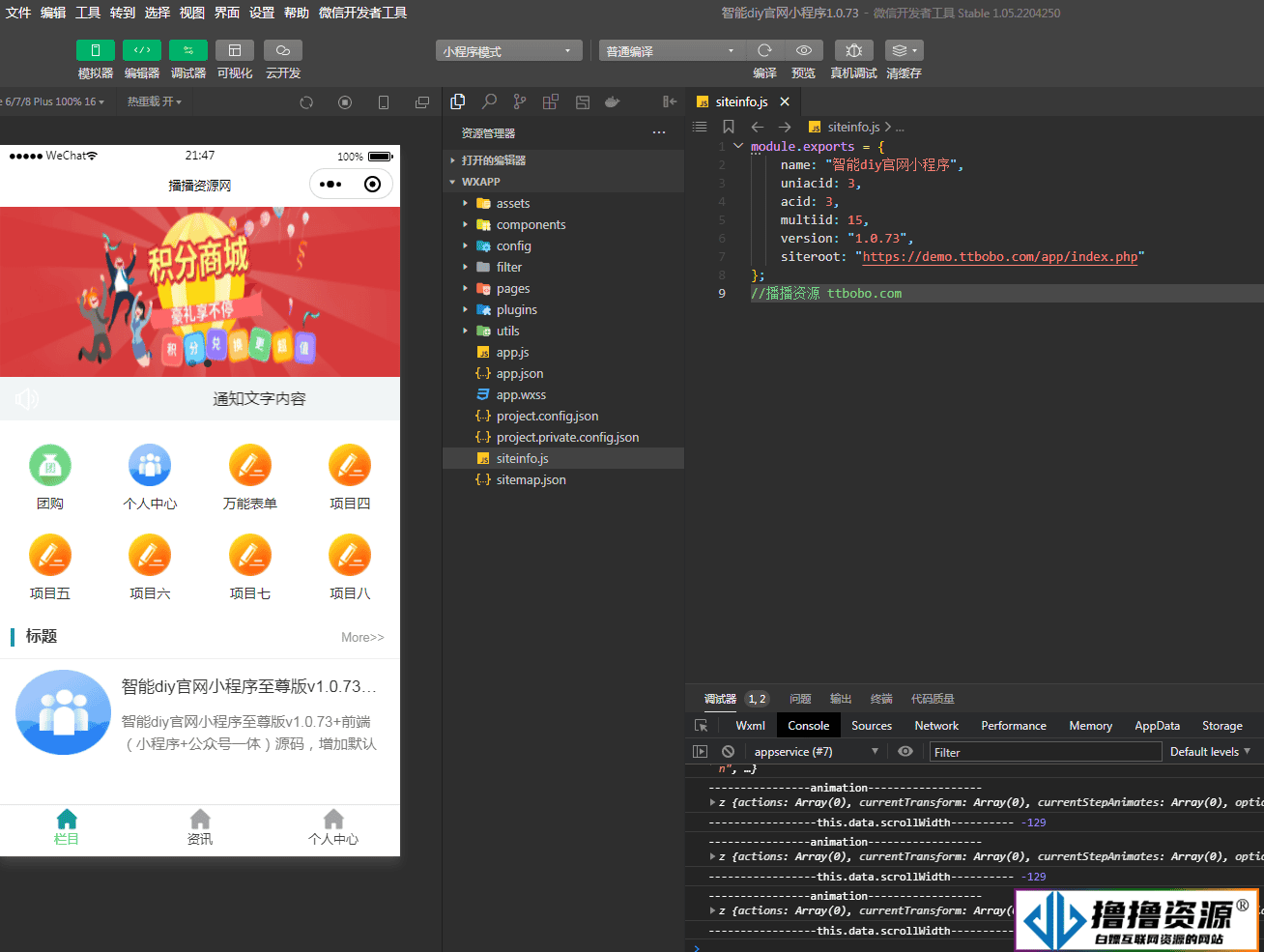Open the 文件 menu
Image resolution: width=1264 pixels, height=952 pixels.
(18, 13)
